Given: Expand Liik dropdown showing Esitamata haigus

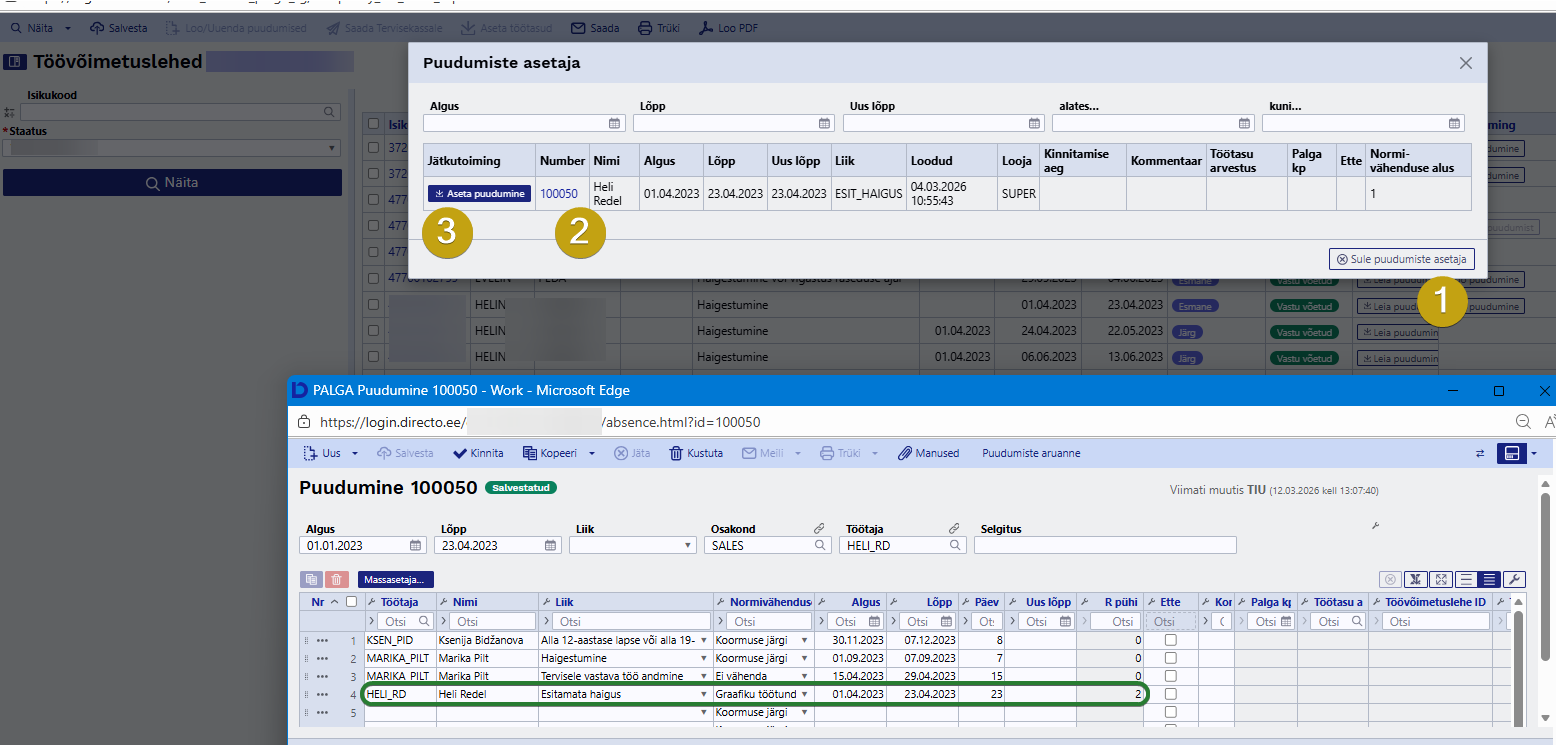Looking at the screenshot, I should [x=704, y=694].
